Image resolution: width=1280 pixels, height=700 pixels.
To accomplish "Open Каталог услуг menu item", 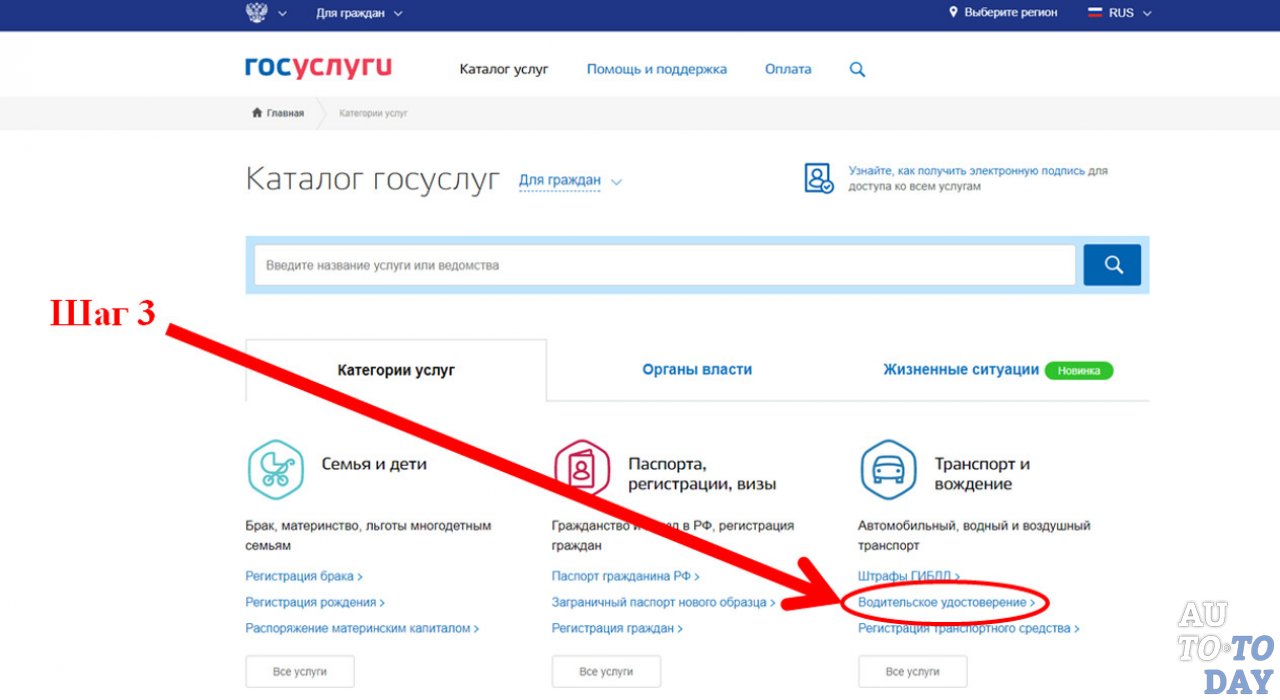I will (504, 69).
